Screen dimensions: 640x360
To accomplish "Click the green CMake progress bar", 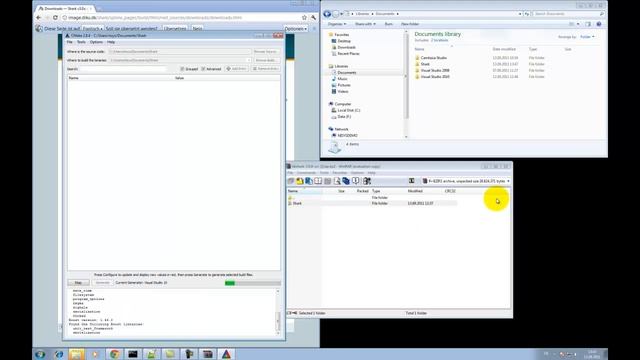I will 253,282.
